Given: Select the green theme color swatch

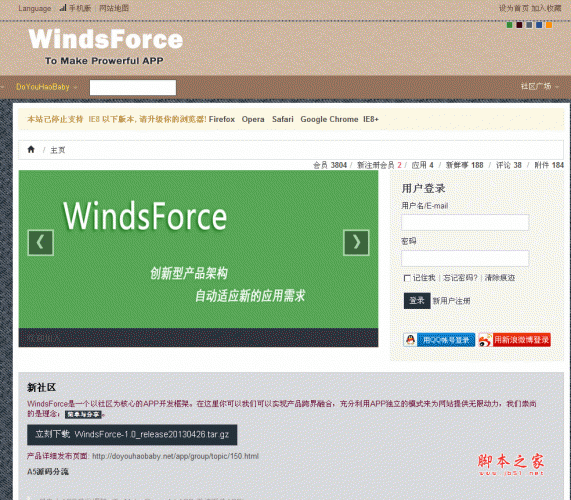Looking at the screenshot, I should 509,25.
